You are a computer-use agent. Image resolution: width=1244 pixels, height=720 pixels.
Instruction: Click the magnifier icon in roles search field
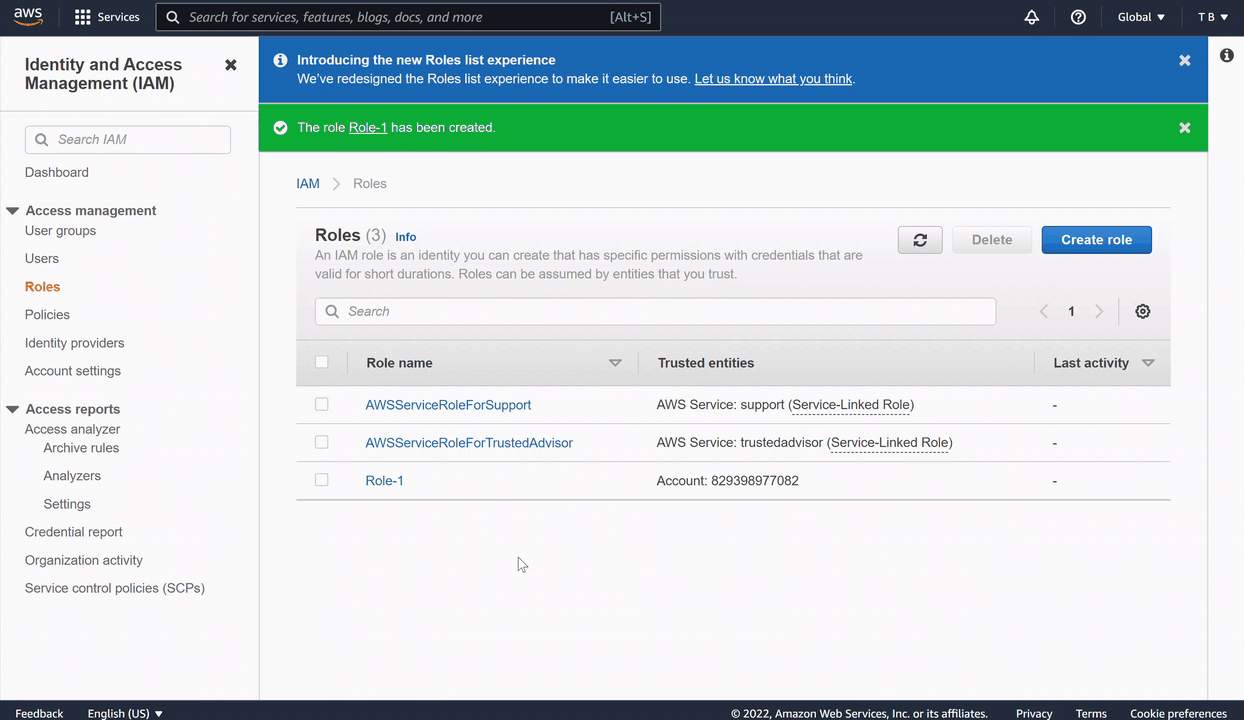[332, 312]
